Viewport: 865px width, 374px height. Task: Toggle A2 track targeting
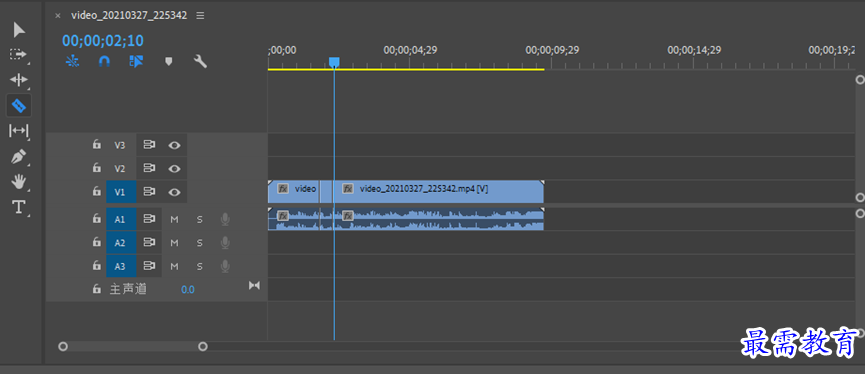click(120, 243)
